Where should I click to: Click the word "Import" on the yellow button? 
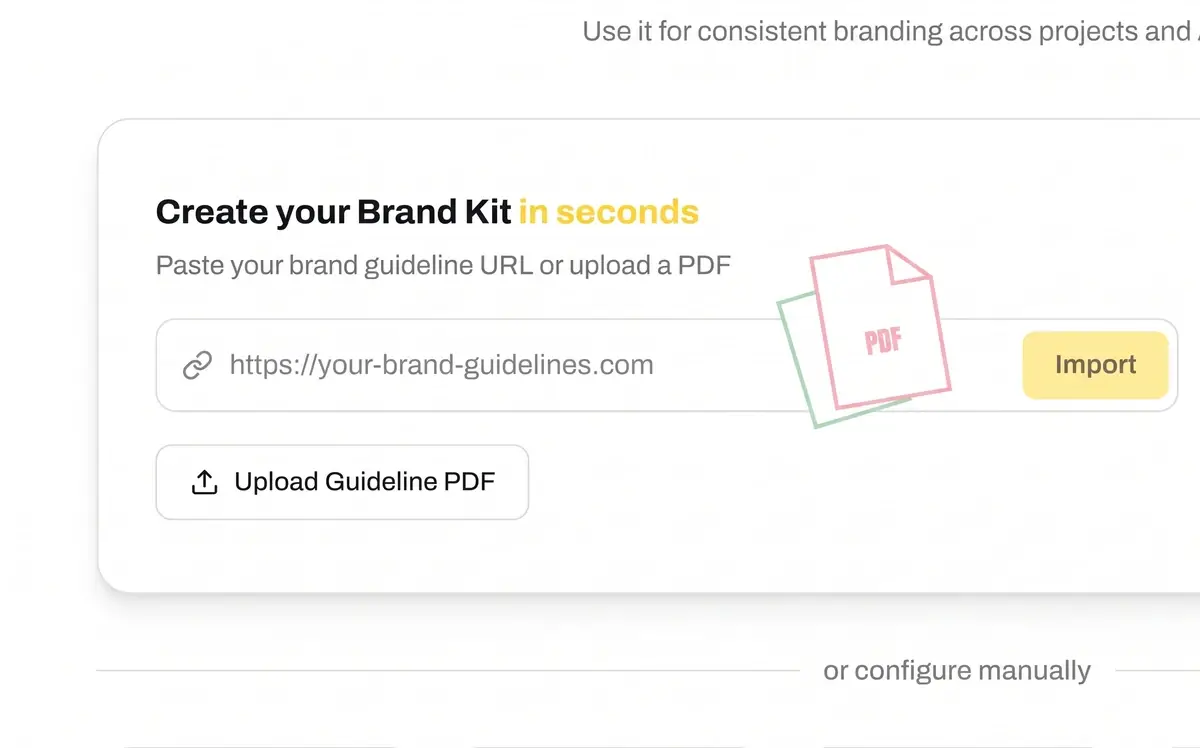tap(1095, 365)
